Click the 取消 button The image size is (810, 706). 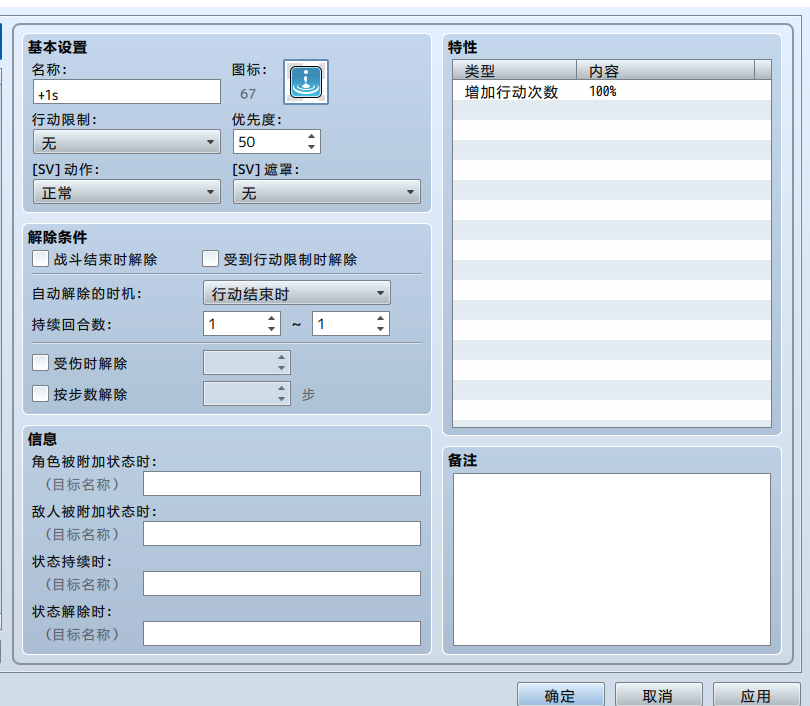(x=659, y=695)
